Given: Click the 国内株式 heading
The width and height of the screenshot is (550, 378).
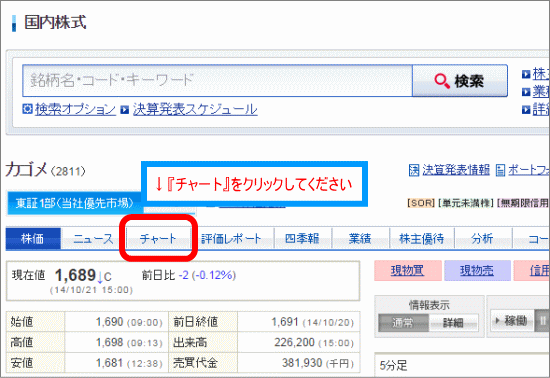Looking at the screenshot, I should [x=55, y=22].
